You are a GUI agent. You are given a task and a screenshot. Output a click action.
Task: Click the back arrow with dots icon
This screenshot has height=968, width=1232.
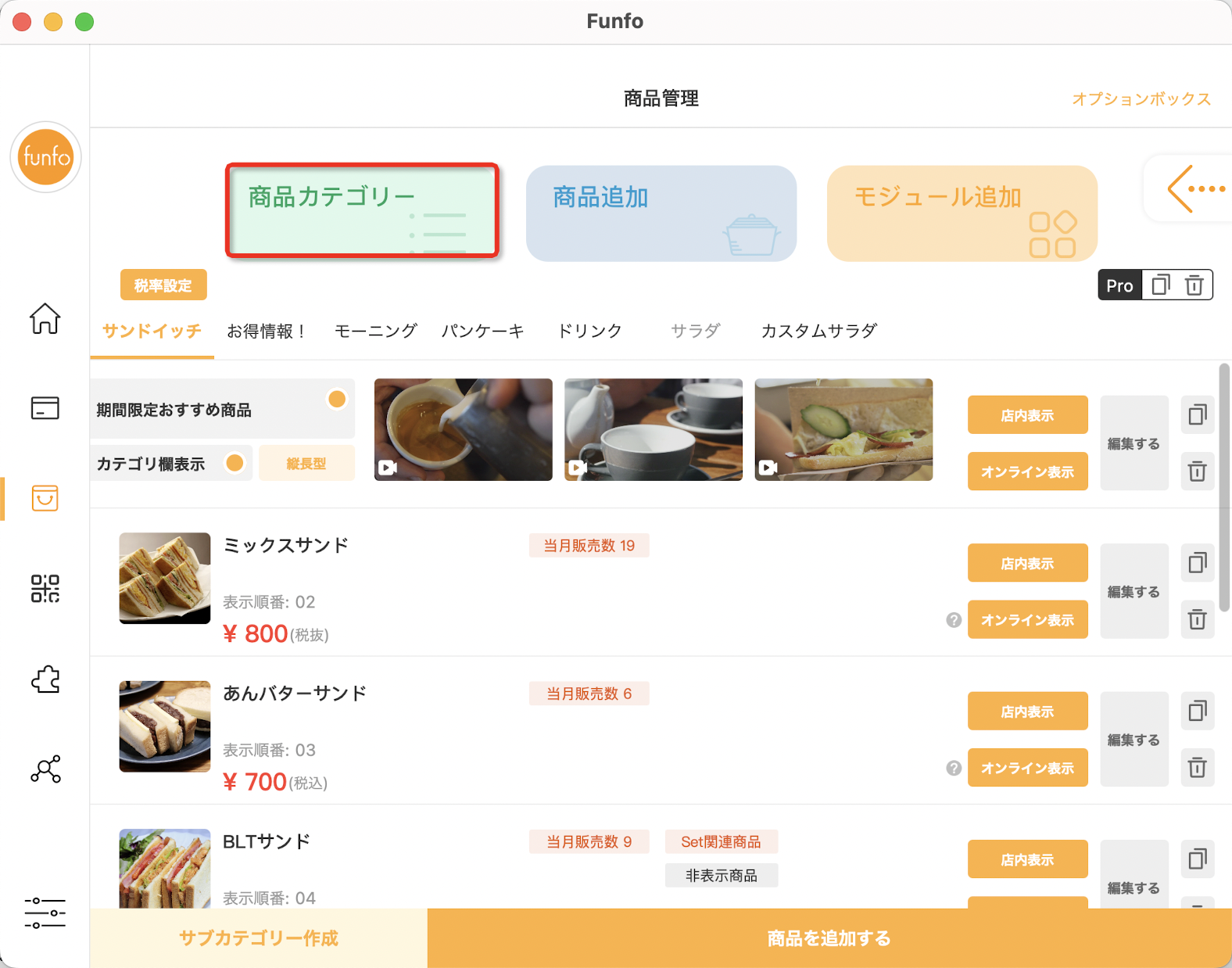pos(1196,188)
